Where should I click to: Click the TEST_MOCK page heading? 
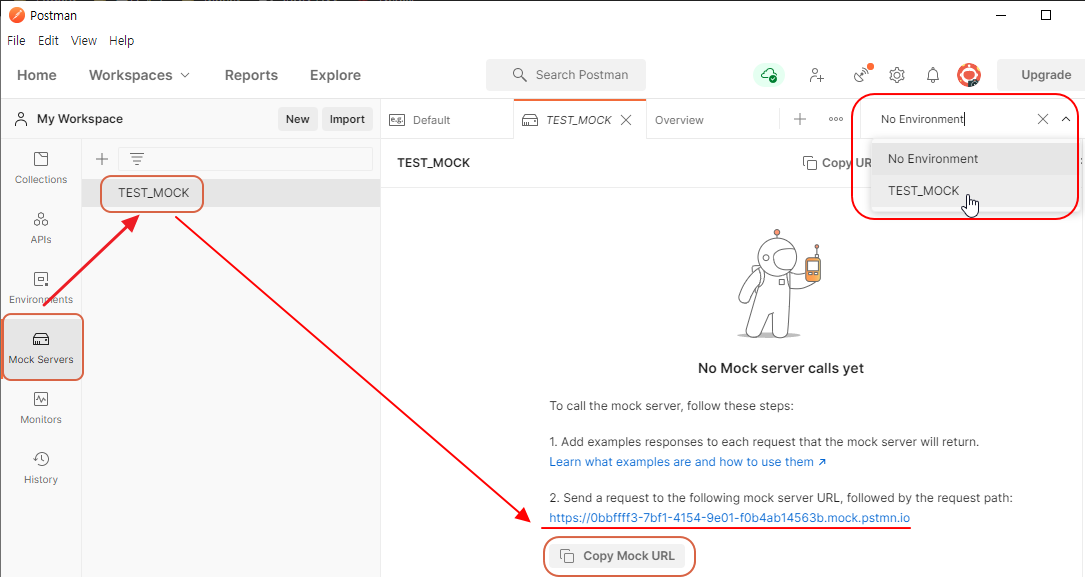pyautogui.click(x=433, y=163)
